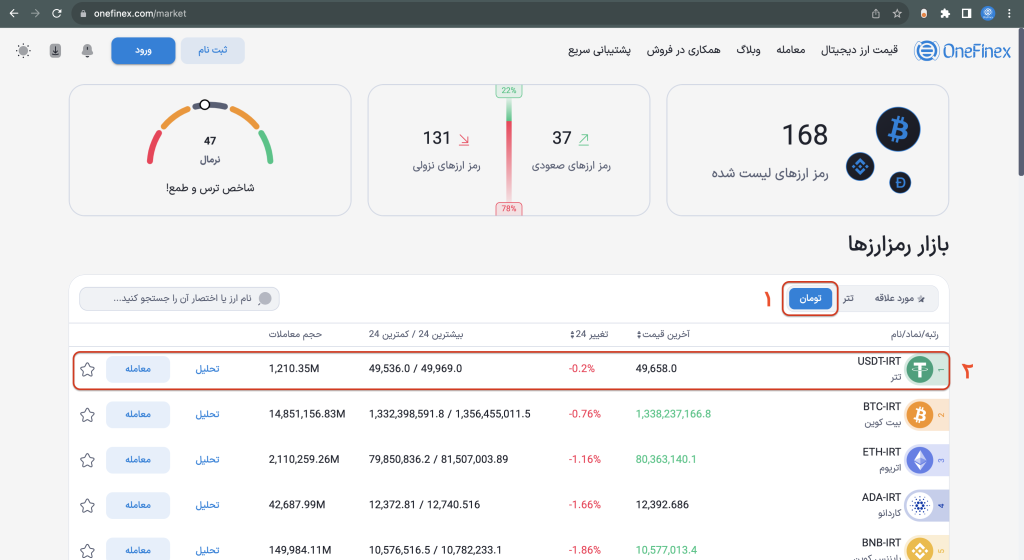Click the Bitcoin coin icon in BTC-IRT row

tap(918, 414)
